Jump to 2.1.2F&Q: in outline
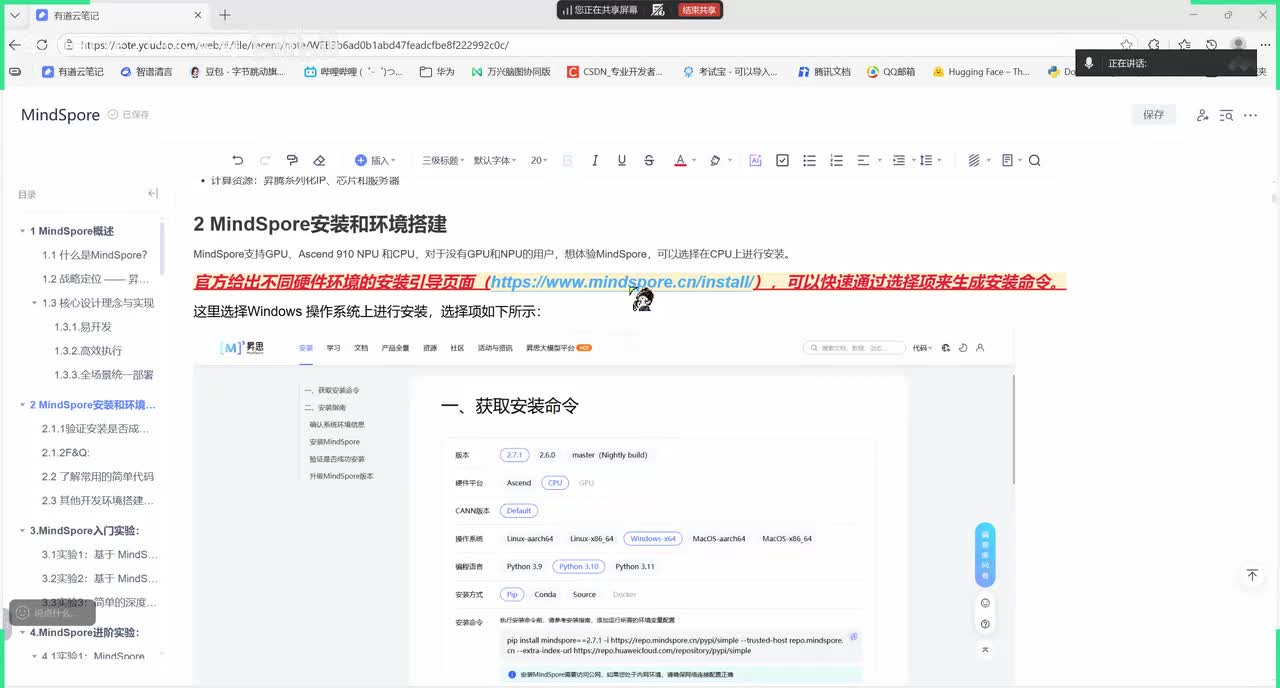Image resolution: width=1280 pixels, height=688 pixels. 66,453
